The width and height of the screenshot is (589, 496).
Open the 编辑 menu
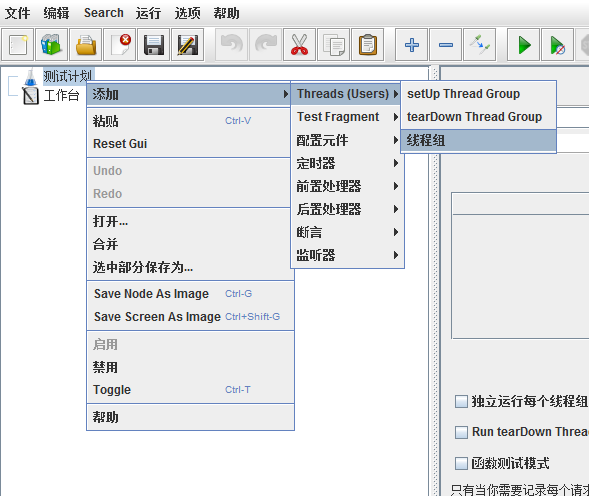[56, 13]
